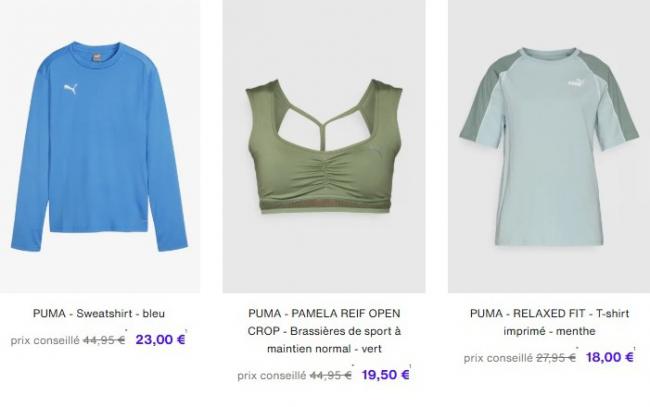Click 'imprimé - menthe' description line
The width and height of the screenshot is (650, 407).
click(x=549, y=331)
